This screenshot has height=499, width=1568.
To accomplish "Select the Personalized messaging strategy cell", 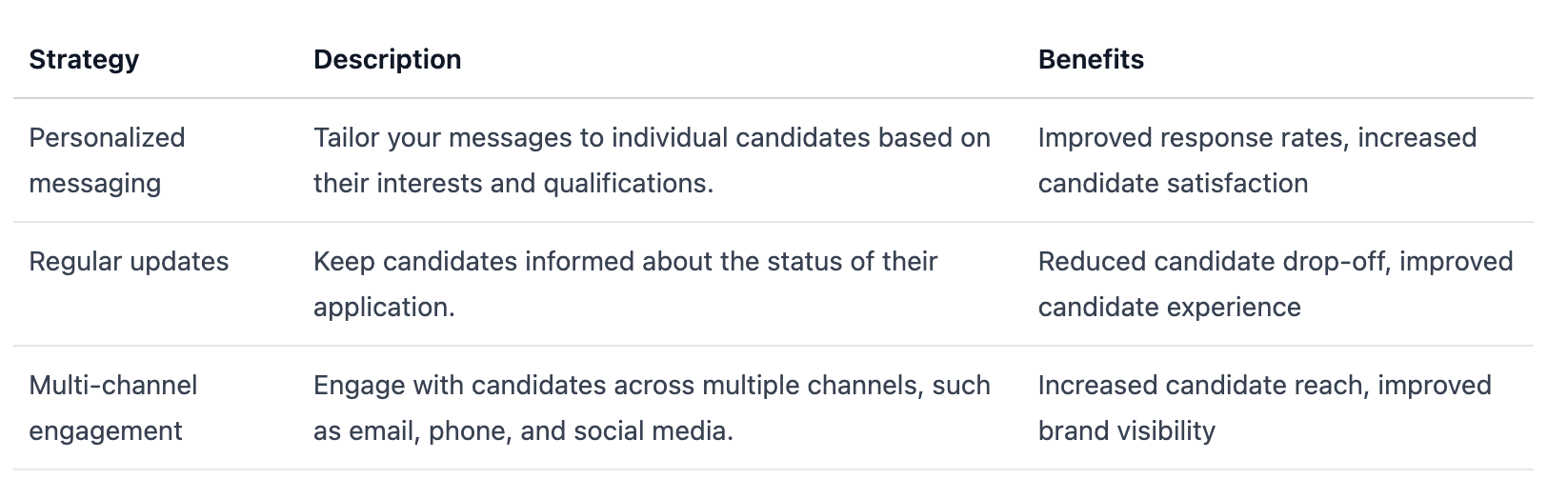I will (107, 160).
